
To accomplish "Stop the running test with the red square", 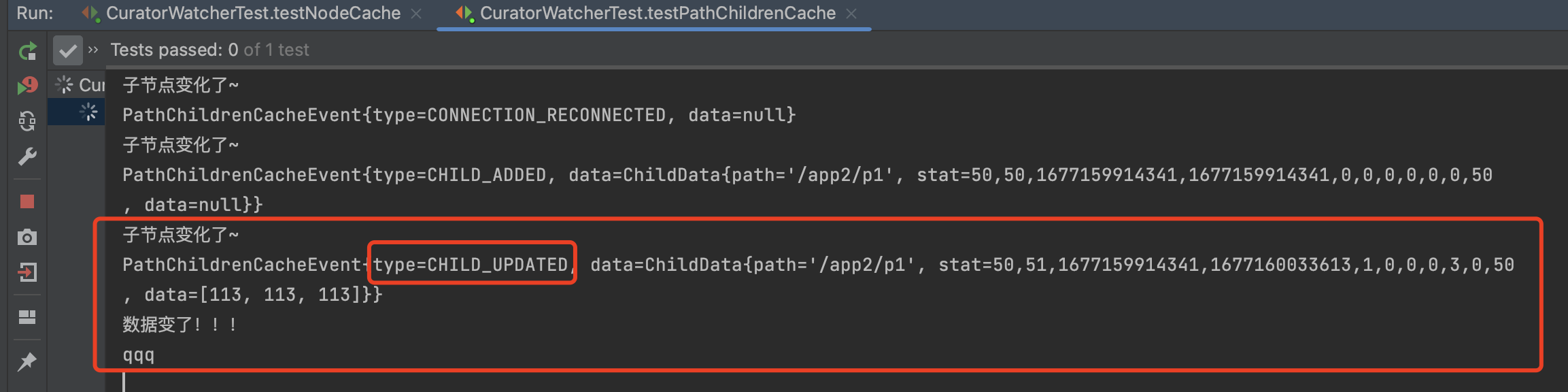I will (x=27, y=201).
